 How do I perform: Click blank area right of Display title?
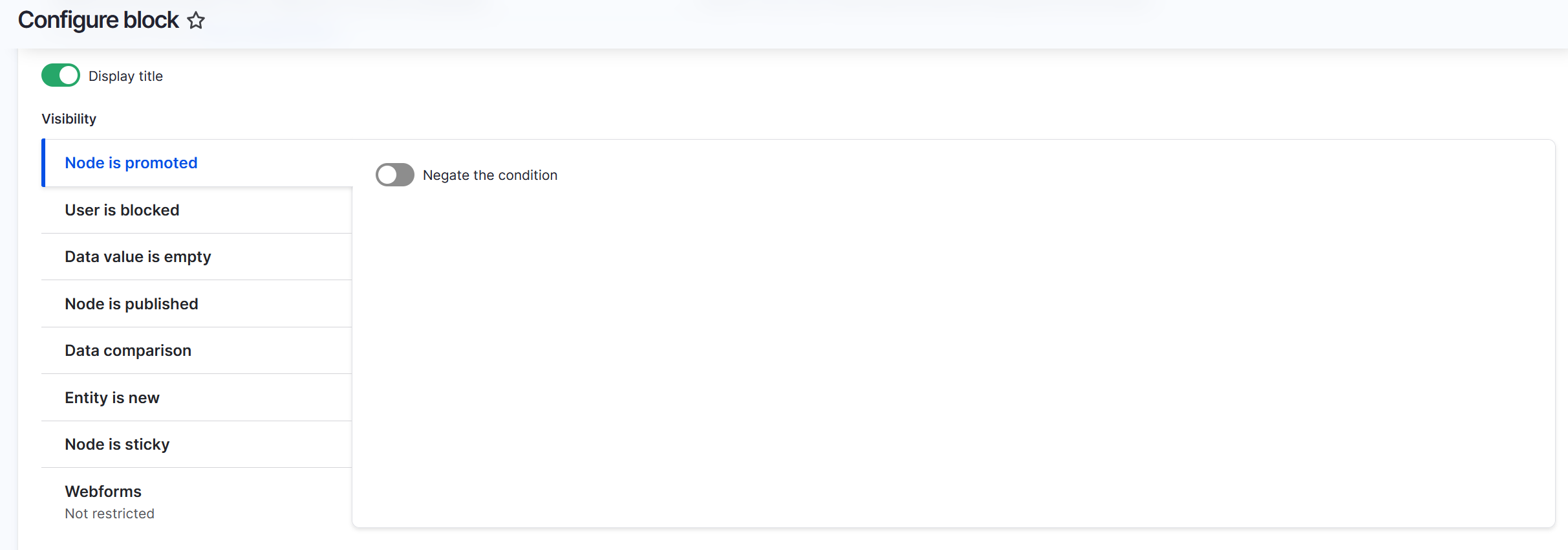[776, 76]
